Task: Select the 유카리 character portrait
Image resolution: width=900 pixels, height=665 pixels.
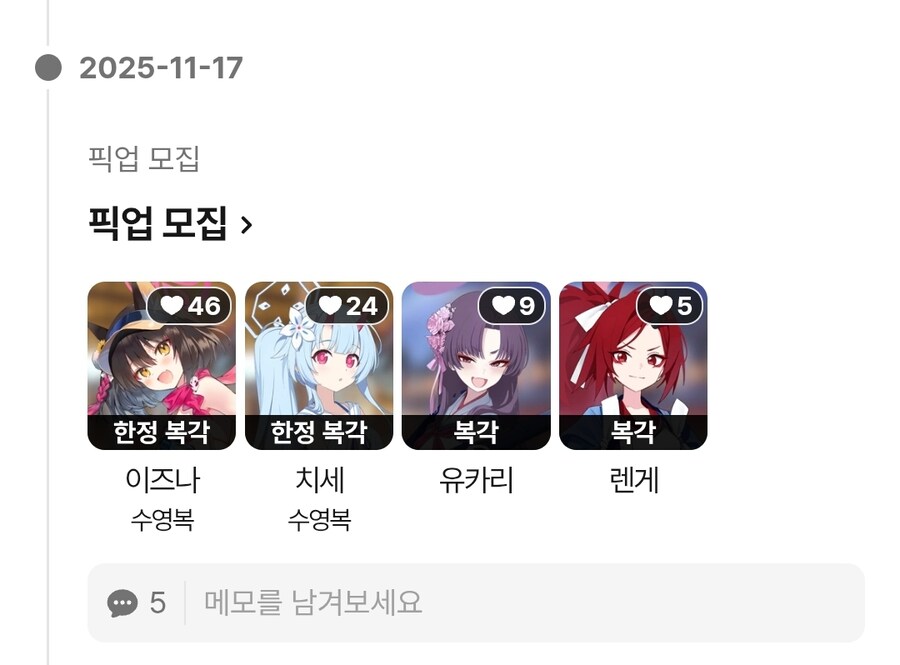Action: [x=476, y=365]
